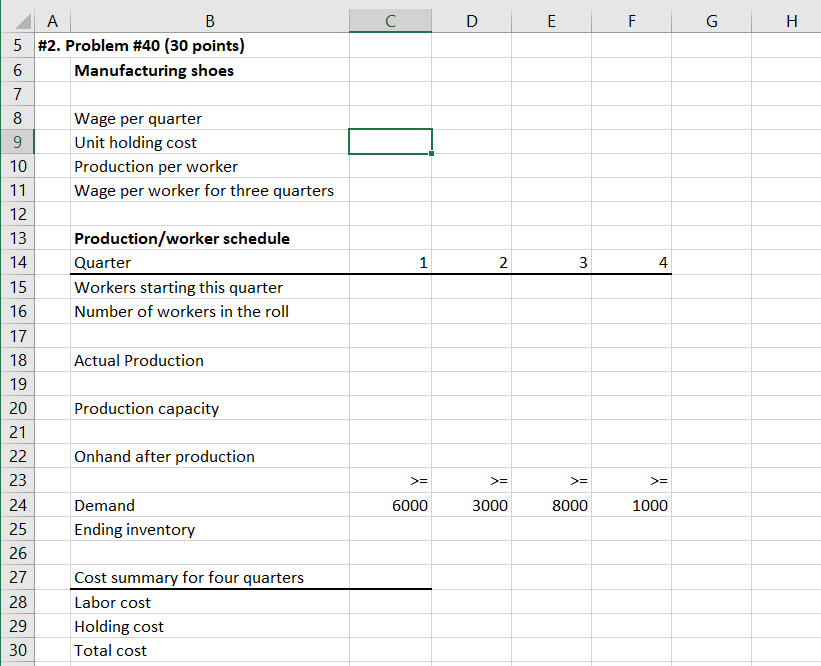This screenshot has width=821, height=666.
Task: Select row 30 header
Action: point(17,650)
